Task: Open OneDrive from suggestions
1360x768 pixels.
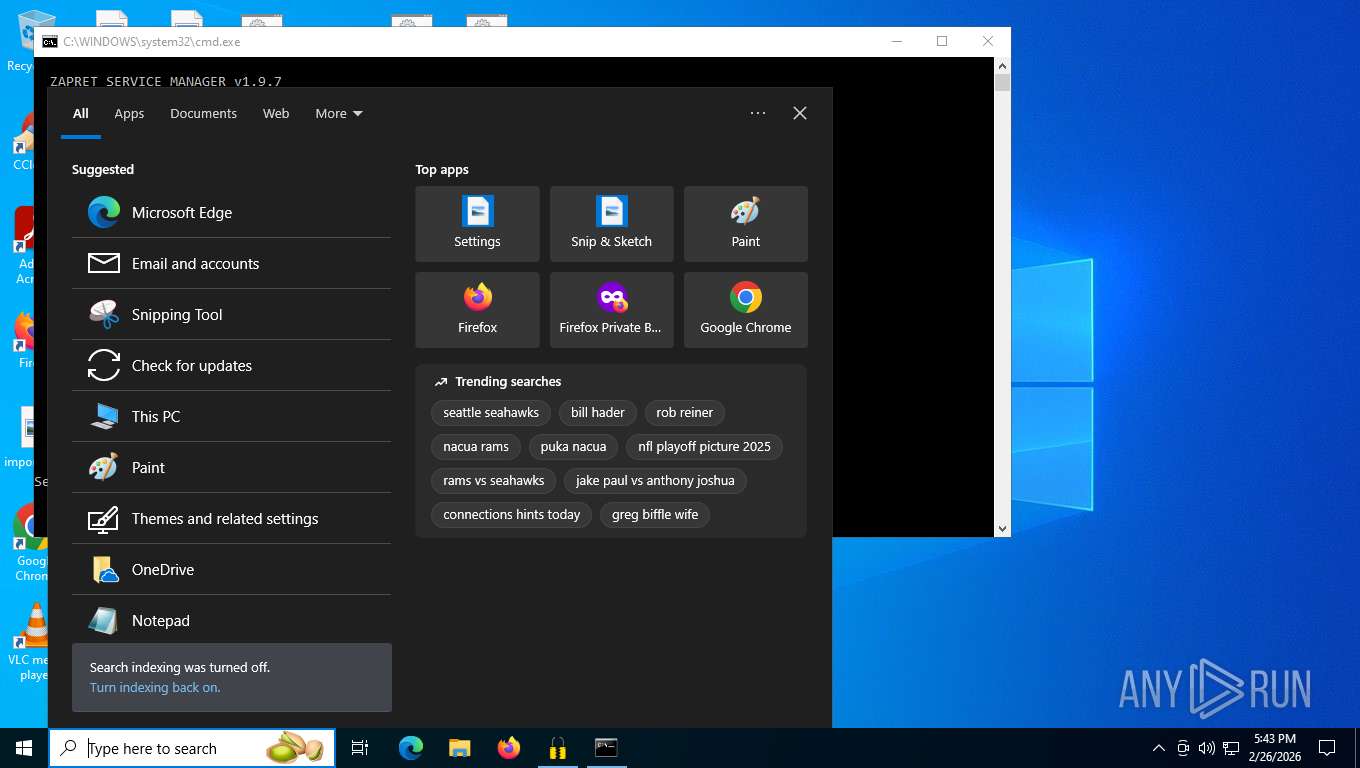Action: [231, 569]
